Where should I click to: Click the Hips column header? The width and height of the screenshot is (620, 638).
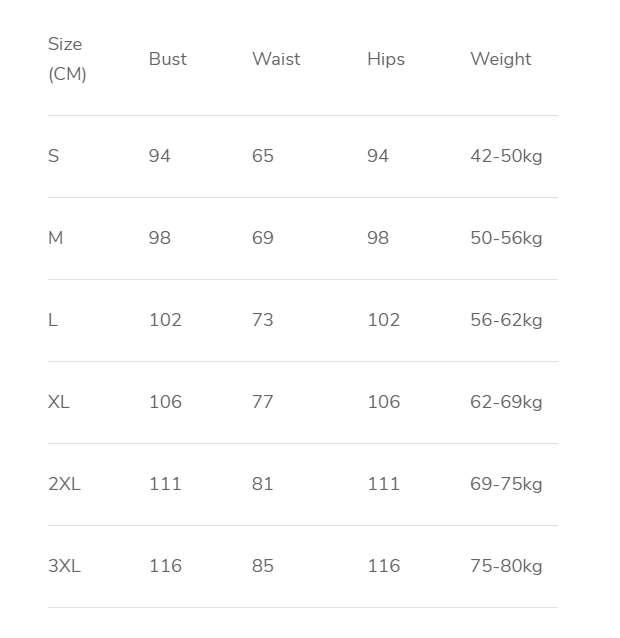[385, 59]
